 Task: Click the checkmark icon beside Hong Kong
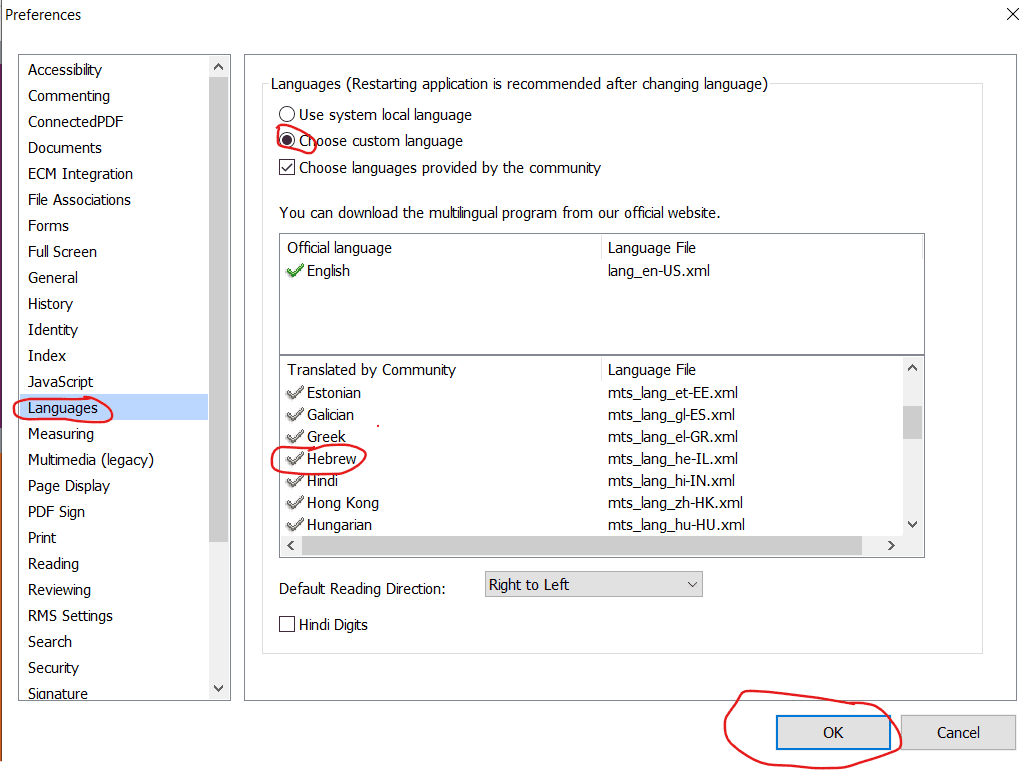(x=295, y=503)
